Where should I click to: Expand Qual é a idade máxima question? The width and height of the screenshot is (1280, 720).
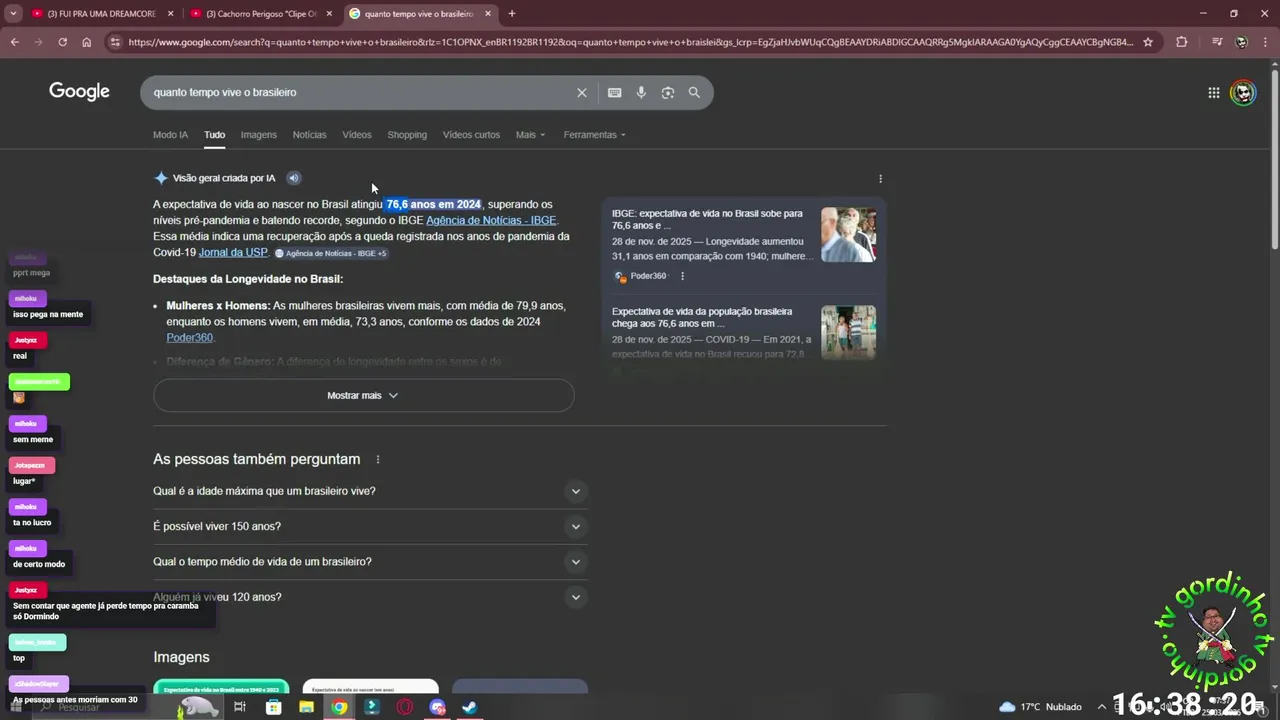point(370,491)
